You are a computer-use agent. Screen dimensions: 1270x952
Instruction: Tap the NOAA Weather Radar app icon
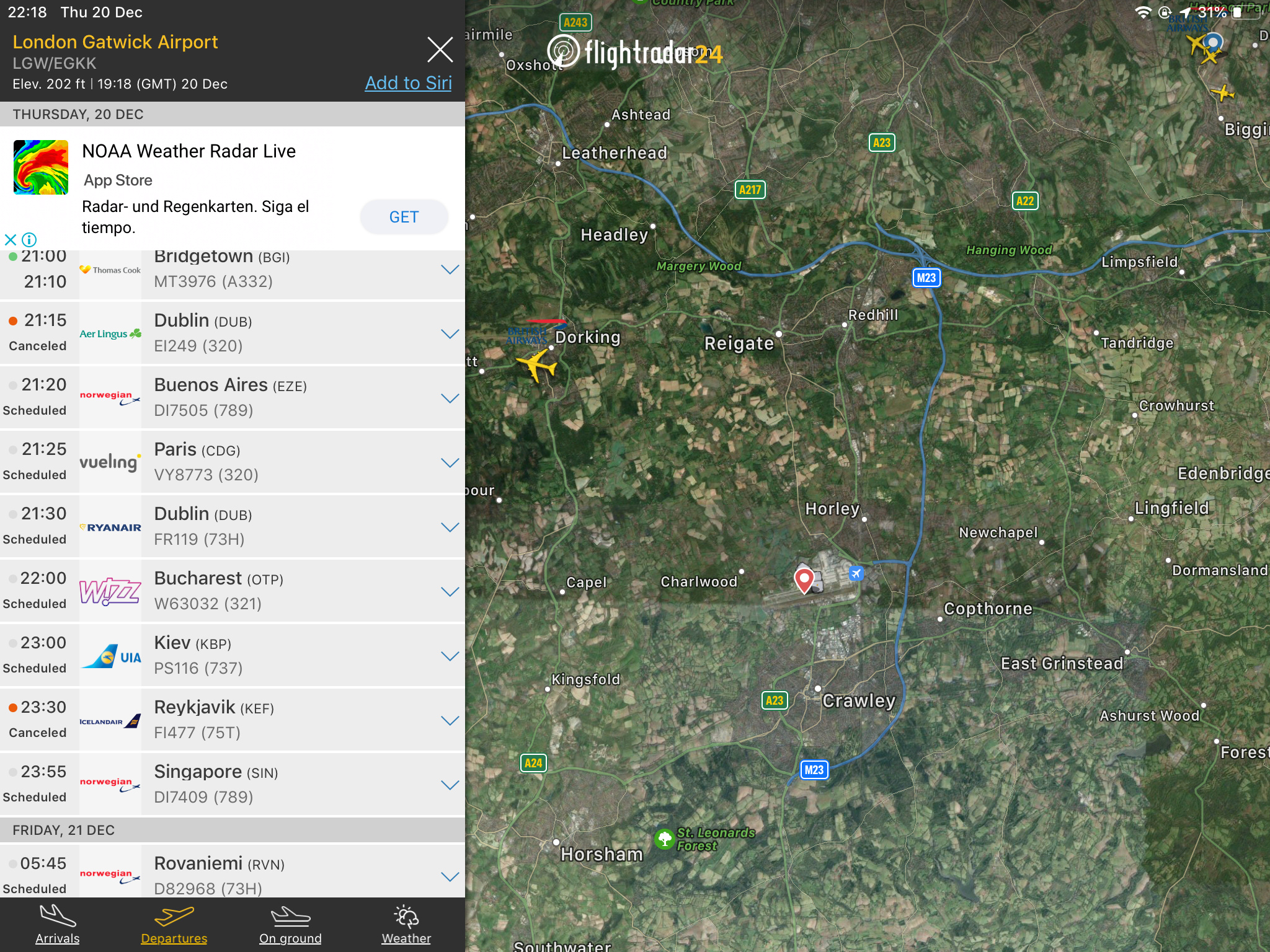click(x=41, y=167)
